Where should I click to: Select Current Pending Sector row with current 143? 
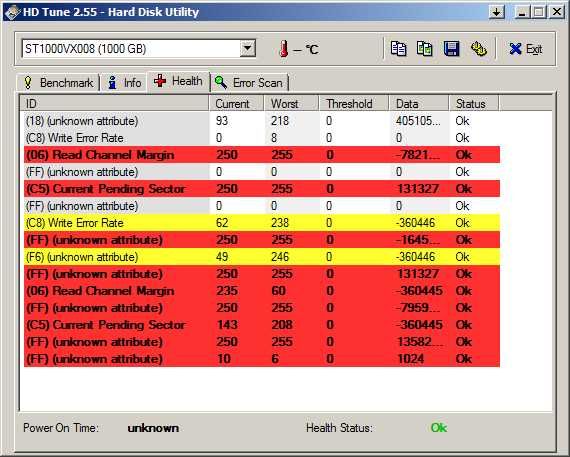(262, 325)
